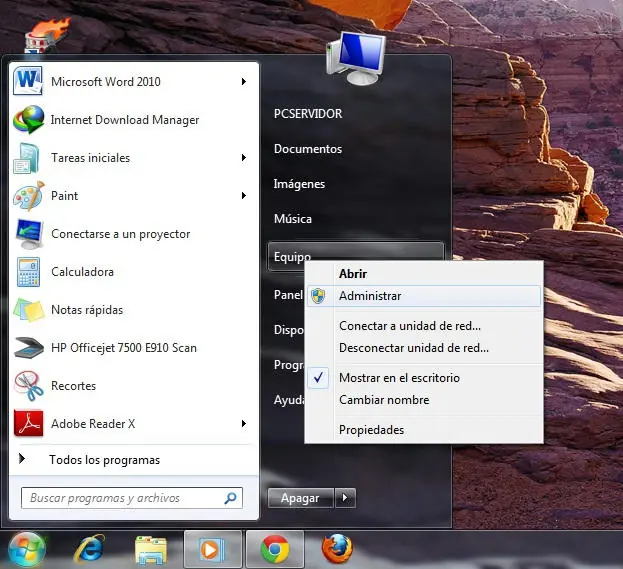The image size is (623, 569).
Task: Select Conectar a unidad de red
Action: [x=409, y=326]
